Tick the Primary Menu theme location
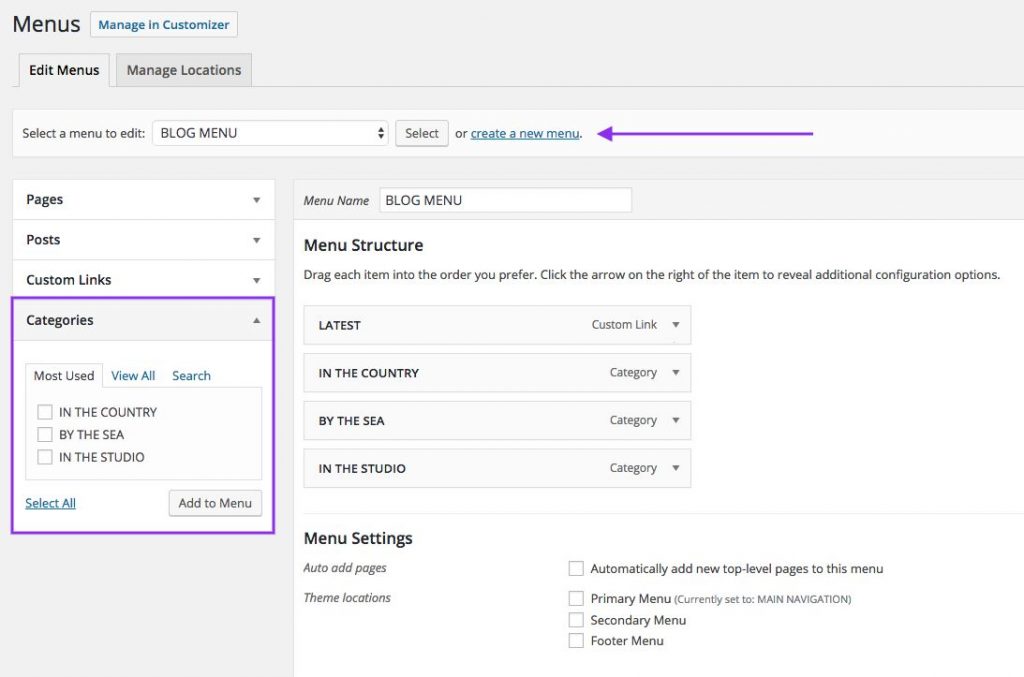The width and height of the screenshot is (1024, 677). click(x=576, y=599)
